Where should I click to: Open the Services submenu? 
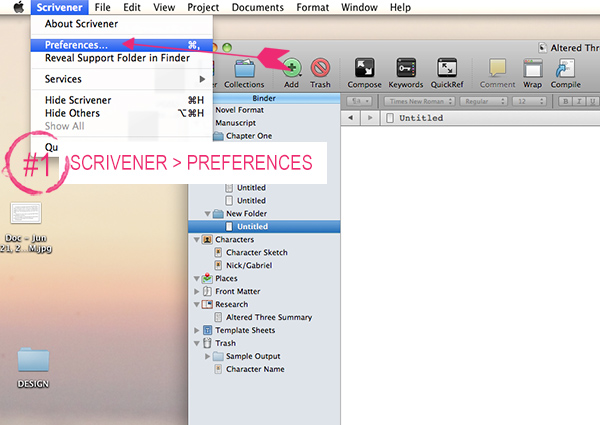click(122, 79)
